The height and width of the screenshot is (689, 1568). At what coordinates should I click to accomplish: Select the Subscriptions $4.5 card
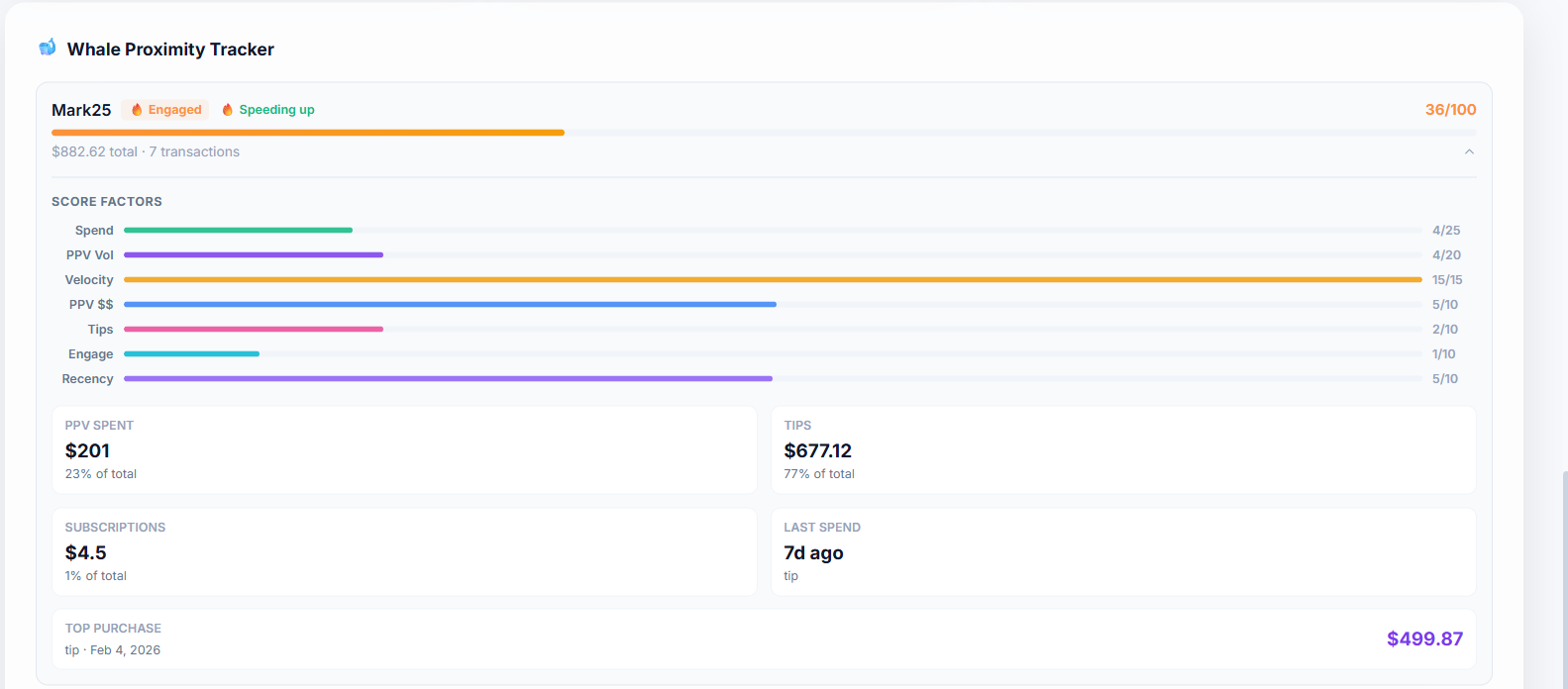[404, 552]
